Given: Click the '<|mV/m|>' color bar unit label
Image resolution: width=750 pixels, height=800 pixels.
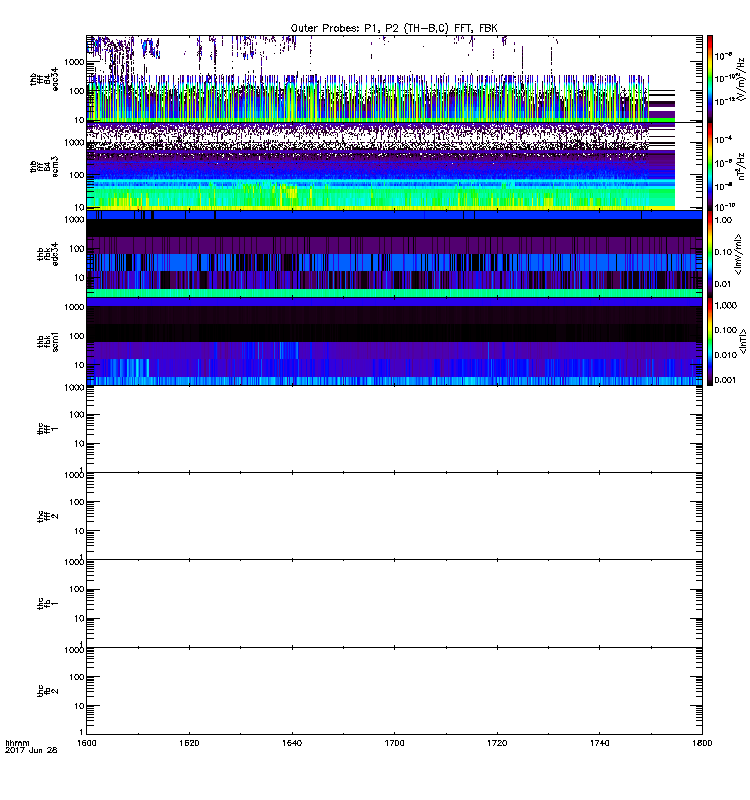Looking at the screenshot, I should click(738, 255).
